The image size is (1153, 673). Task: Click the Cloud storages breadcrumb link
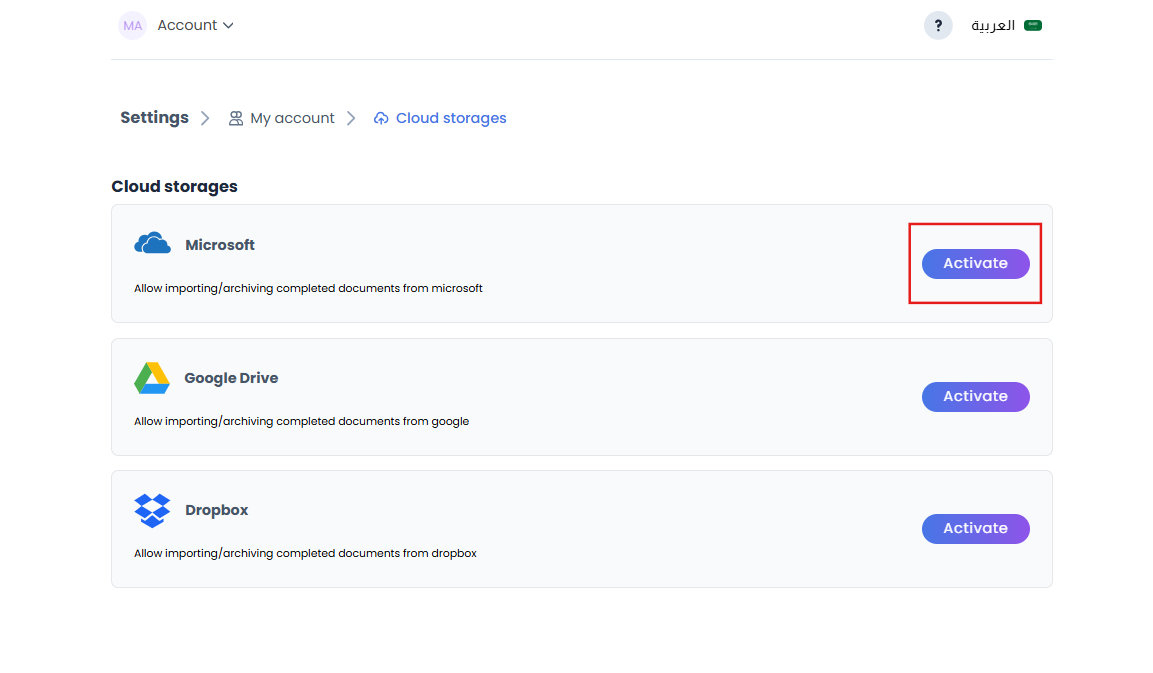click(451, 118)
